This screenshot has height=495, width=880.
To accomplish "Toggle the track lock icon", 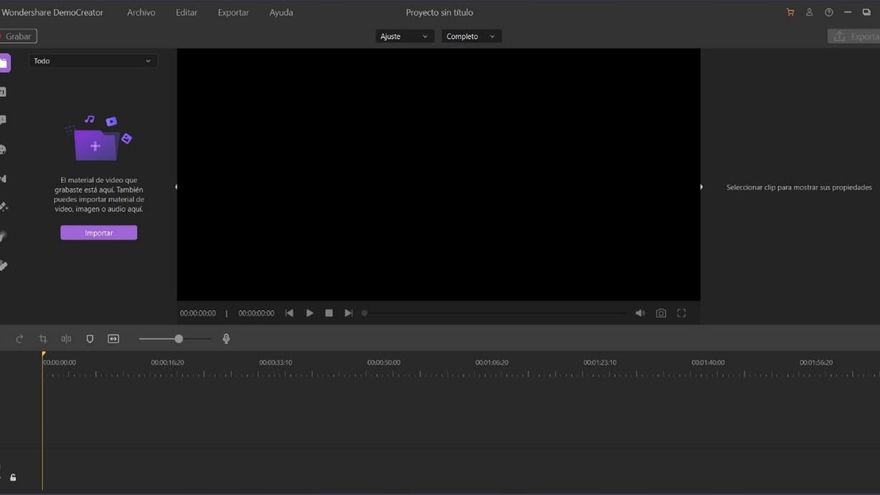I will pos(13,478).
